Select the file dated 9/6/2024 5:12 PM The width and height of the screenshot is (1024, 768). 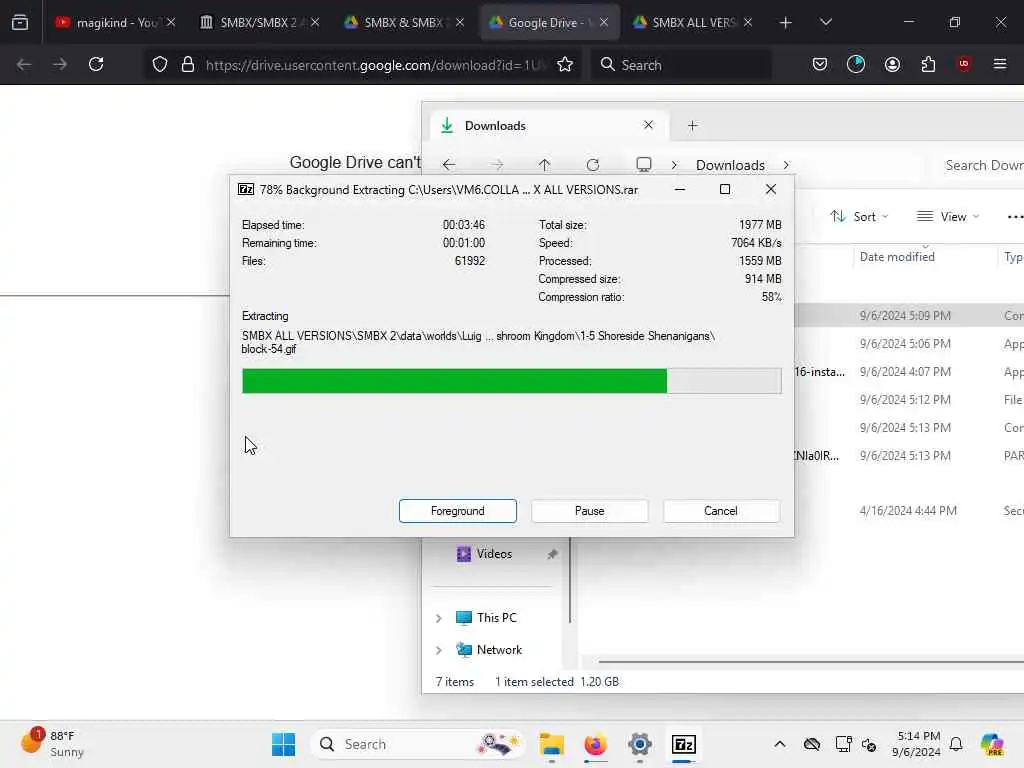[x=909, y=400]
